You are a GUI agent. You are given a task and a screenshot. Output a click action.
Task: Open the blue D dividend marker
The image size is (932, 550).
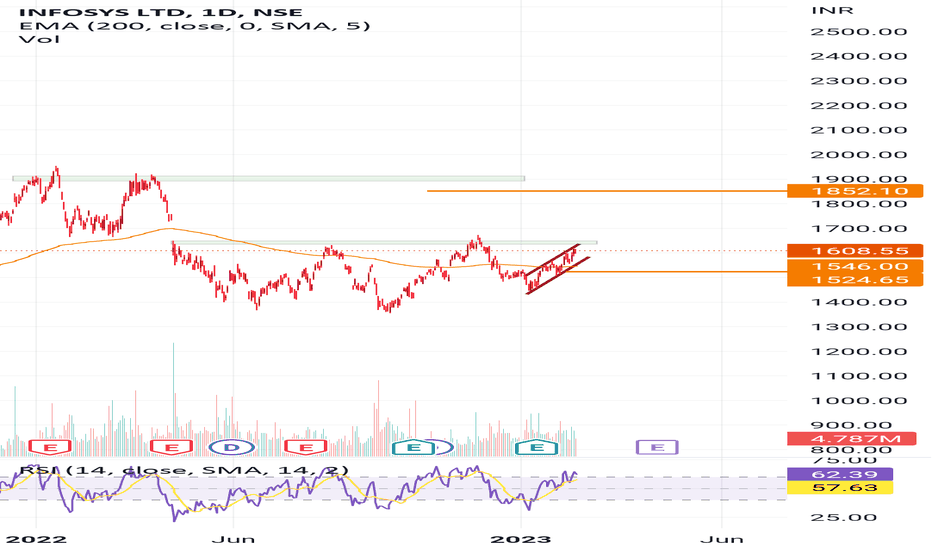(x=232, y=447)
